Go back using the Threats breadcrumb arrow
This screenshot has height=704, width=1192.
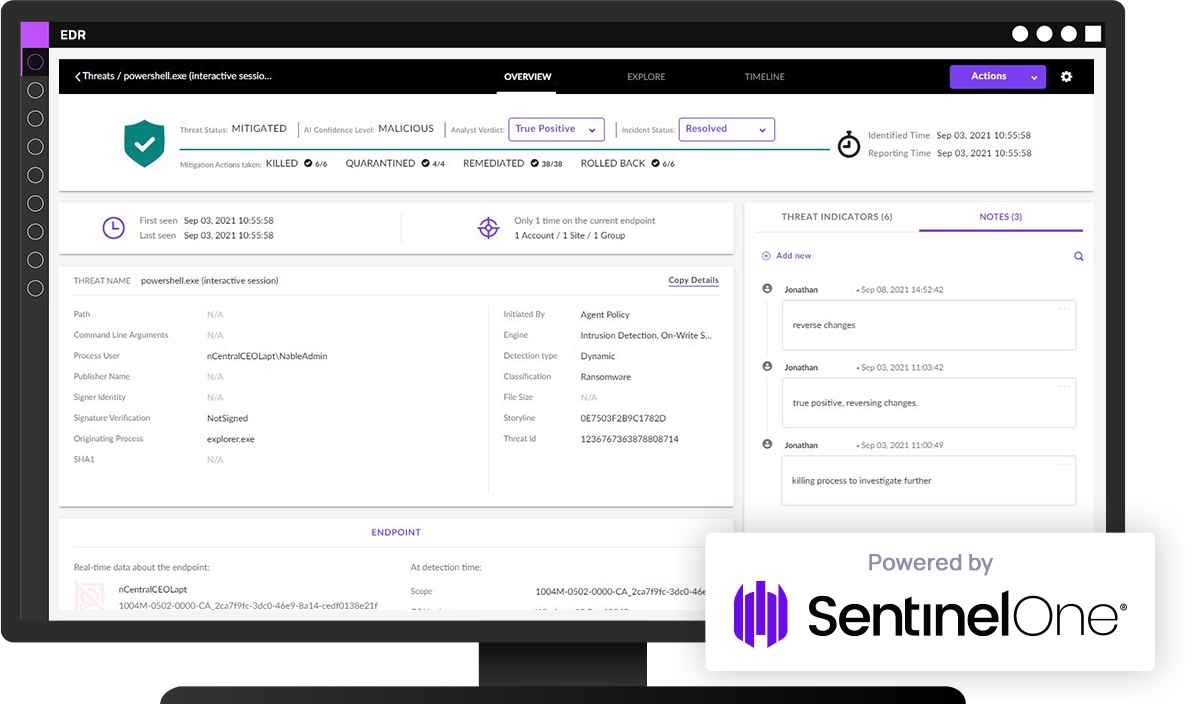pyautogui.click(x=80, y=76)
